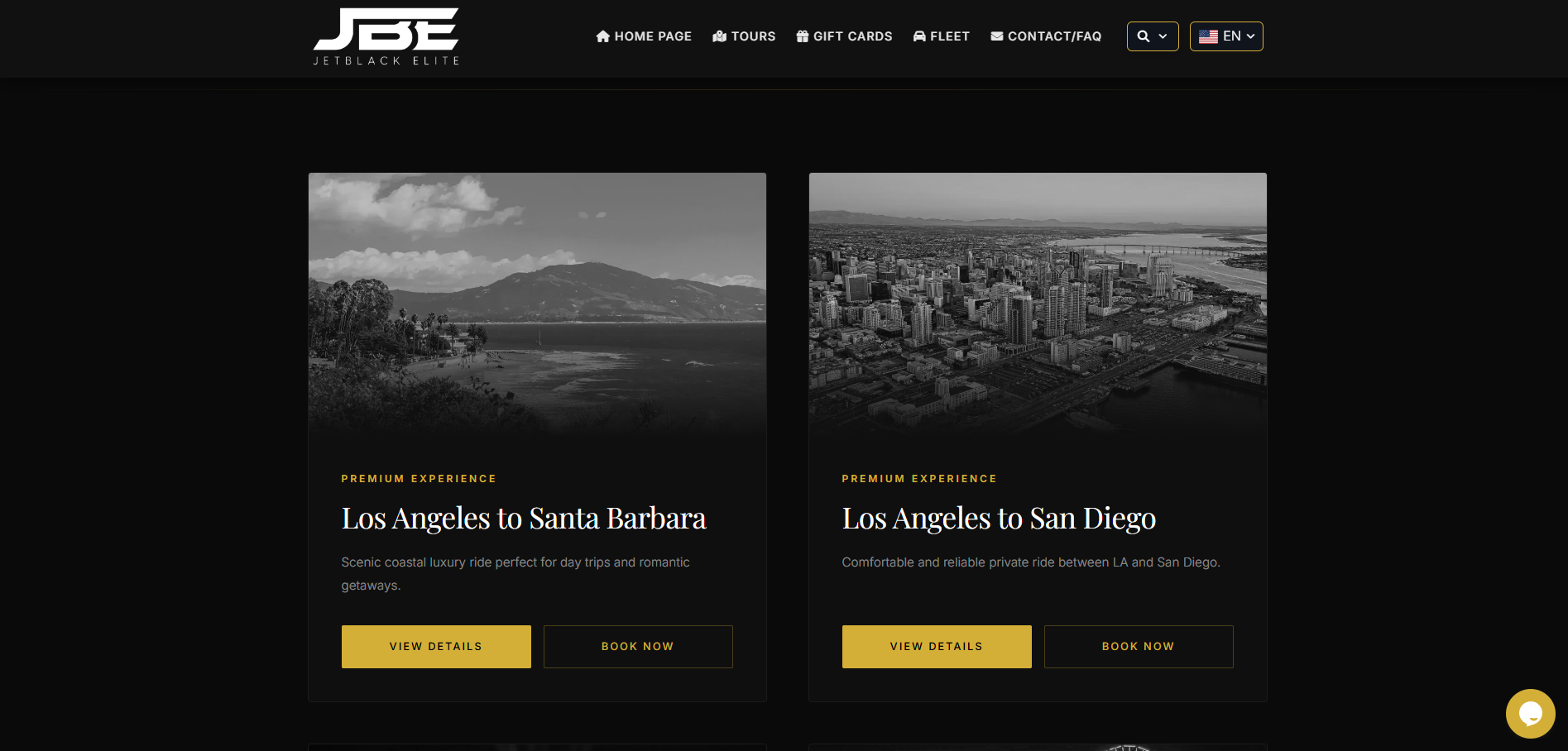Book now the San Diego ride
1568x751 pixels.
[x=1139, y=647]
